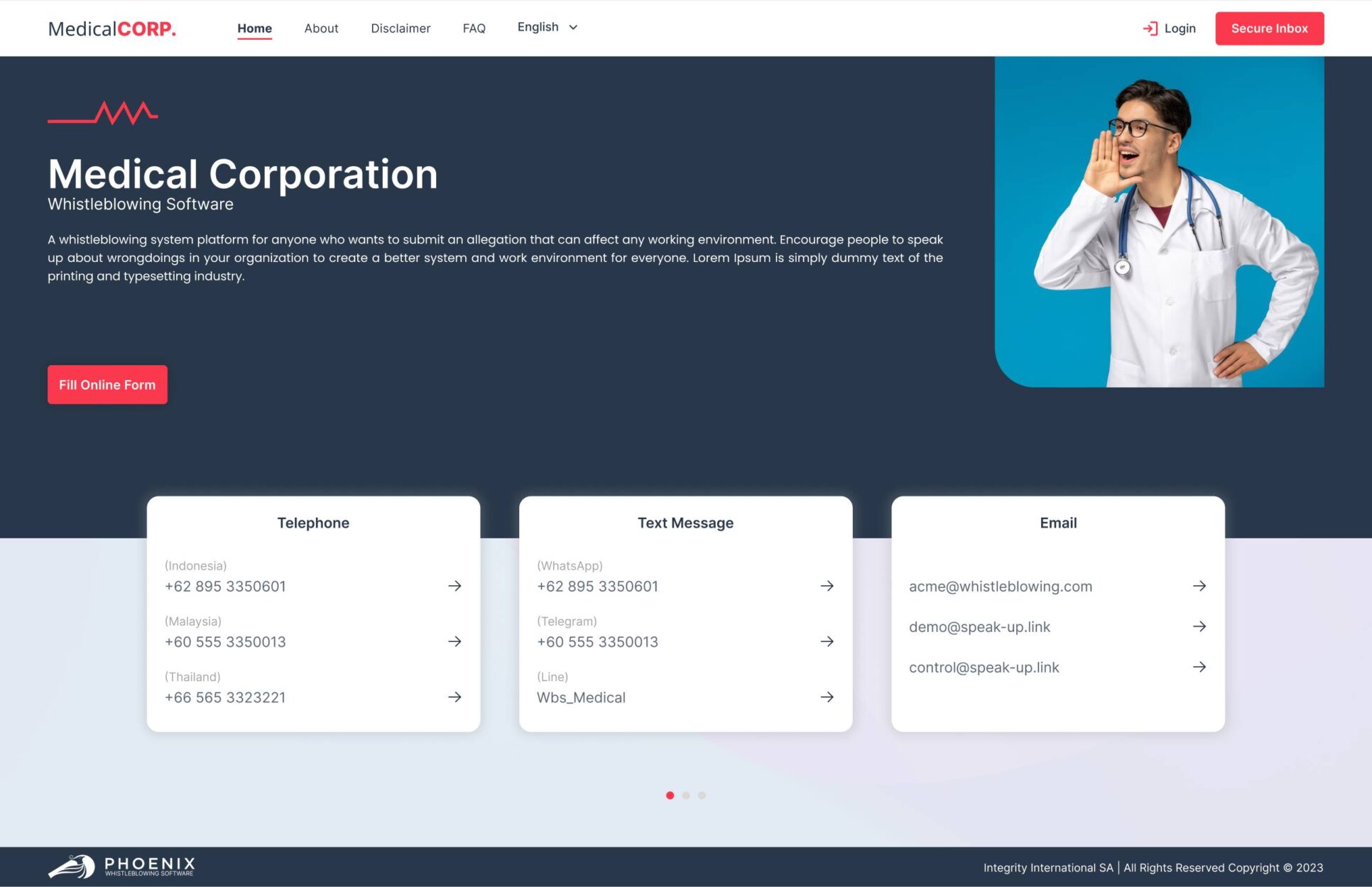Click the doctor shouting photo
This screenshot has height=887, width=1372.
(1159, 222)
